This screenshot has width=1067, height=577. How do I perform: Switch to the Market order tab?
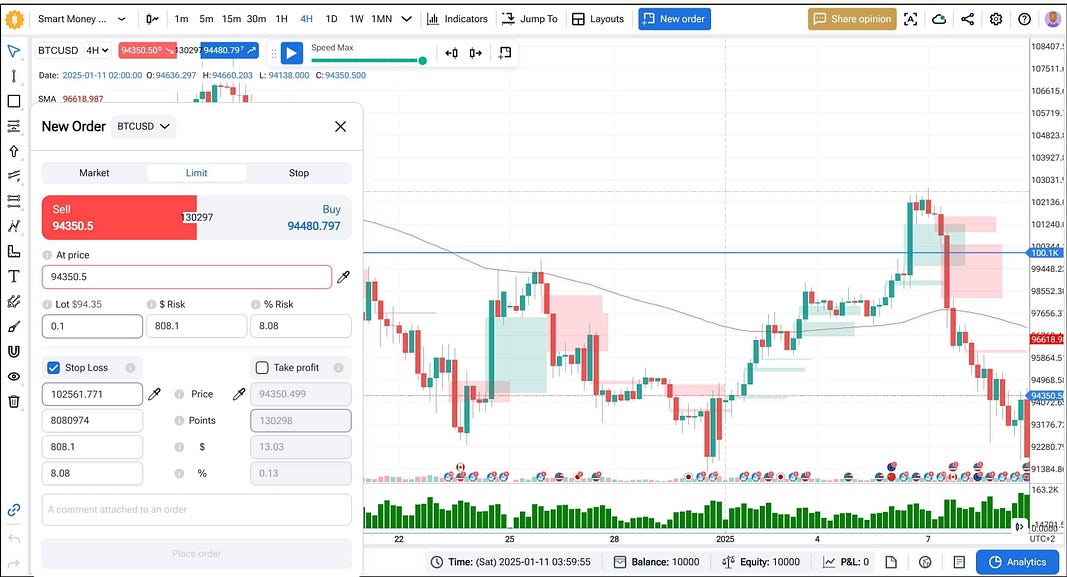94,173
